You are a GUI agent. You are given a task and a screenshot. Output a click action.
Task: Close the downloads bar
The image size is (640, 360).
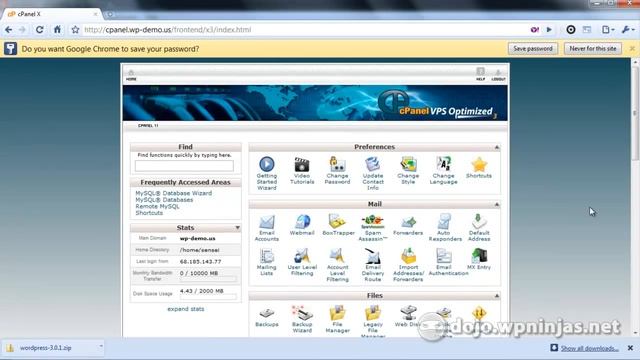click(x=630, y=348)
